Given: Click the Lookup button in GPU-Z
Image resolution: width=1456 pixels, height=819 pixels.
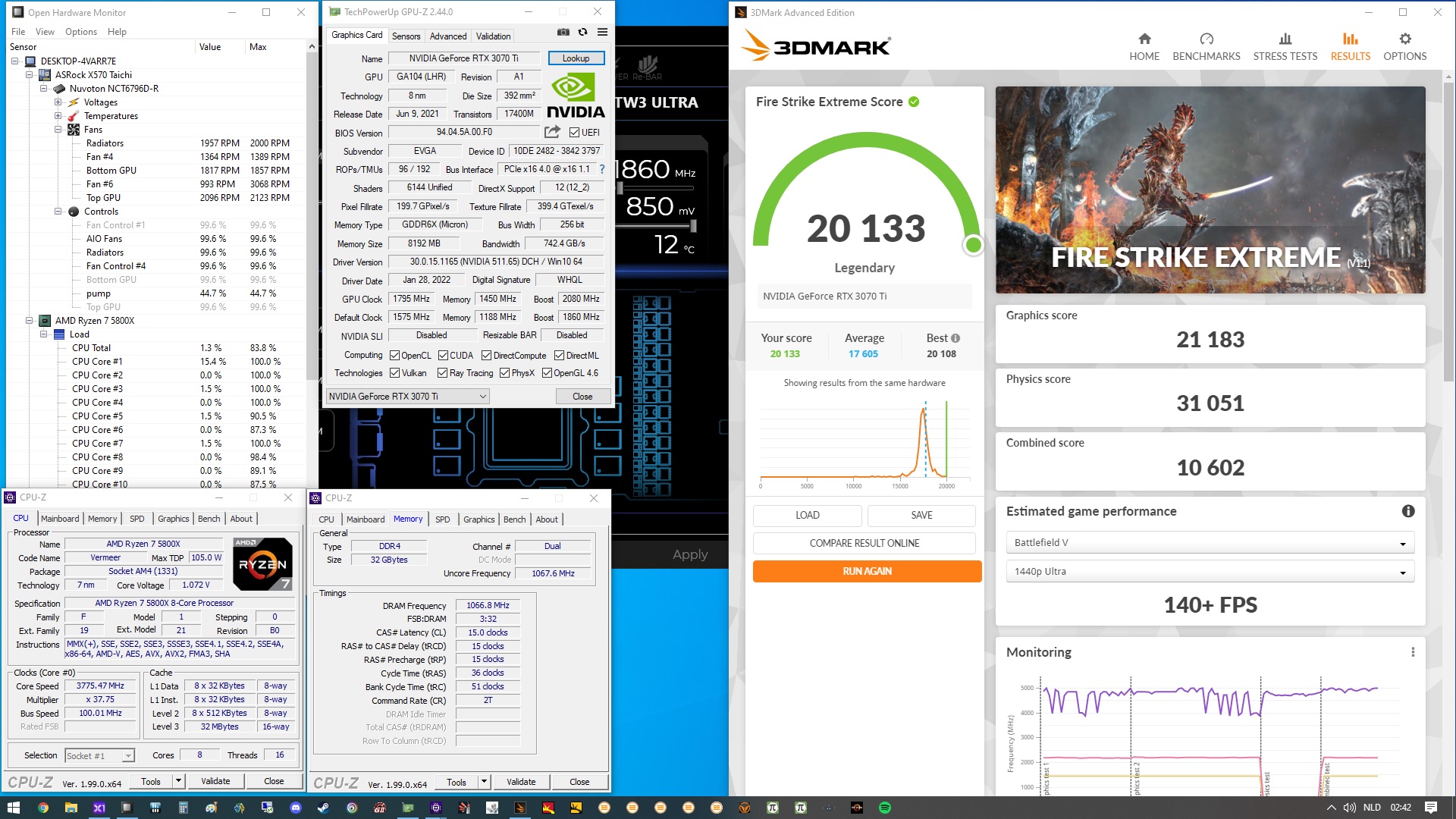Looking at the screenshot, I should tap(576, 58).
